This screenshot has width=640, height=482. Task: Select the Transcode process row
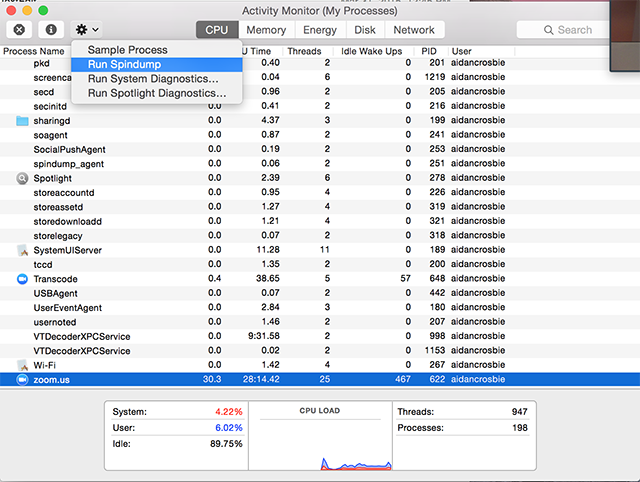coord(320,279)
